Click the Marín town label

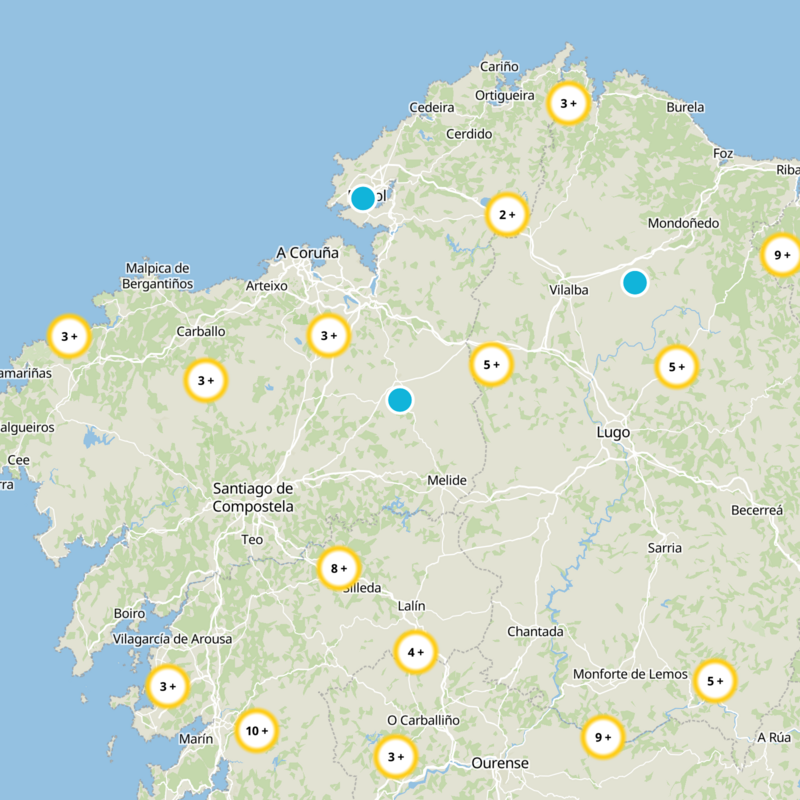[x=196, y=739]
